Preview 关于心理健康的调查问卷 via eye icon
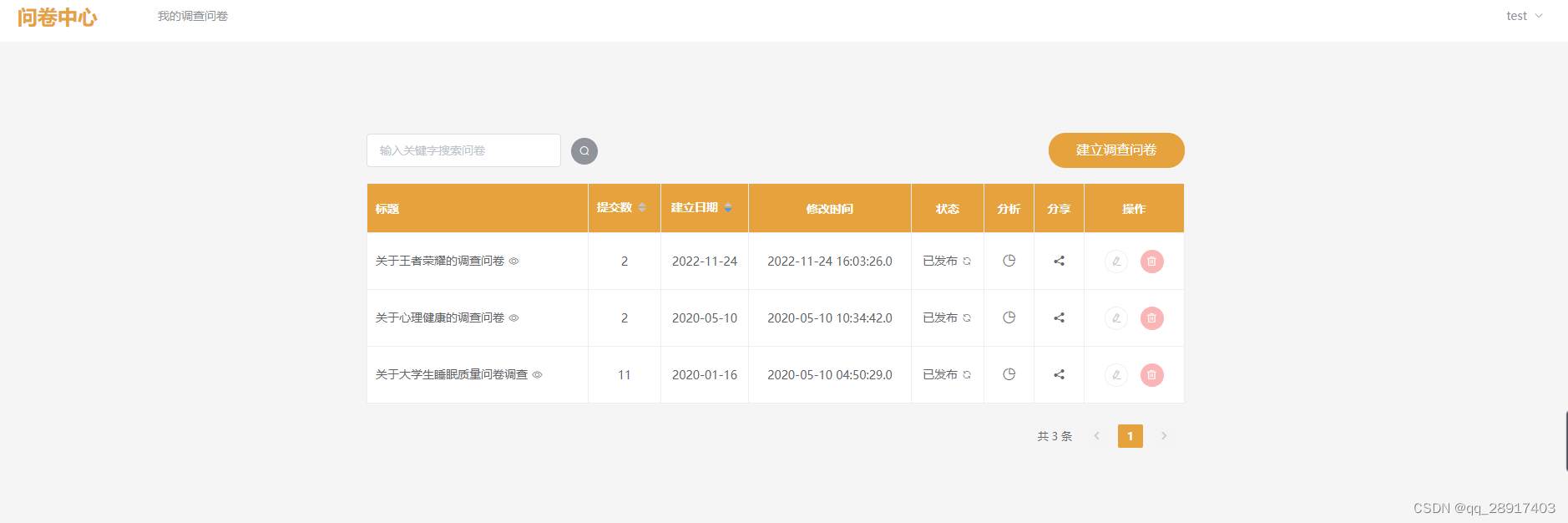 click(x=514, y=317)
